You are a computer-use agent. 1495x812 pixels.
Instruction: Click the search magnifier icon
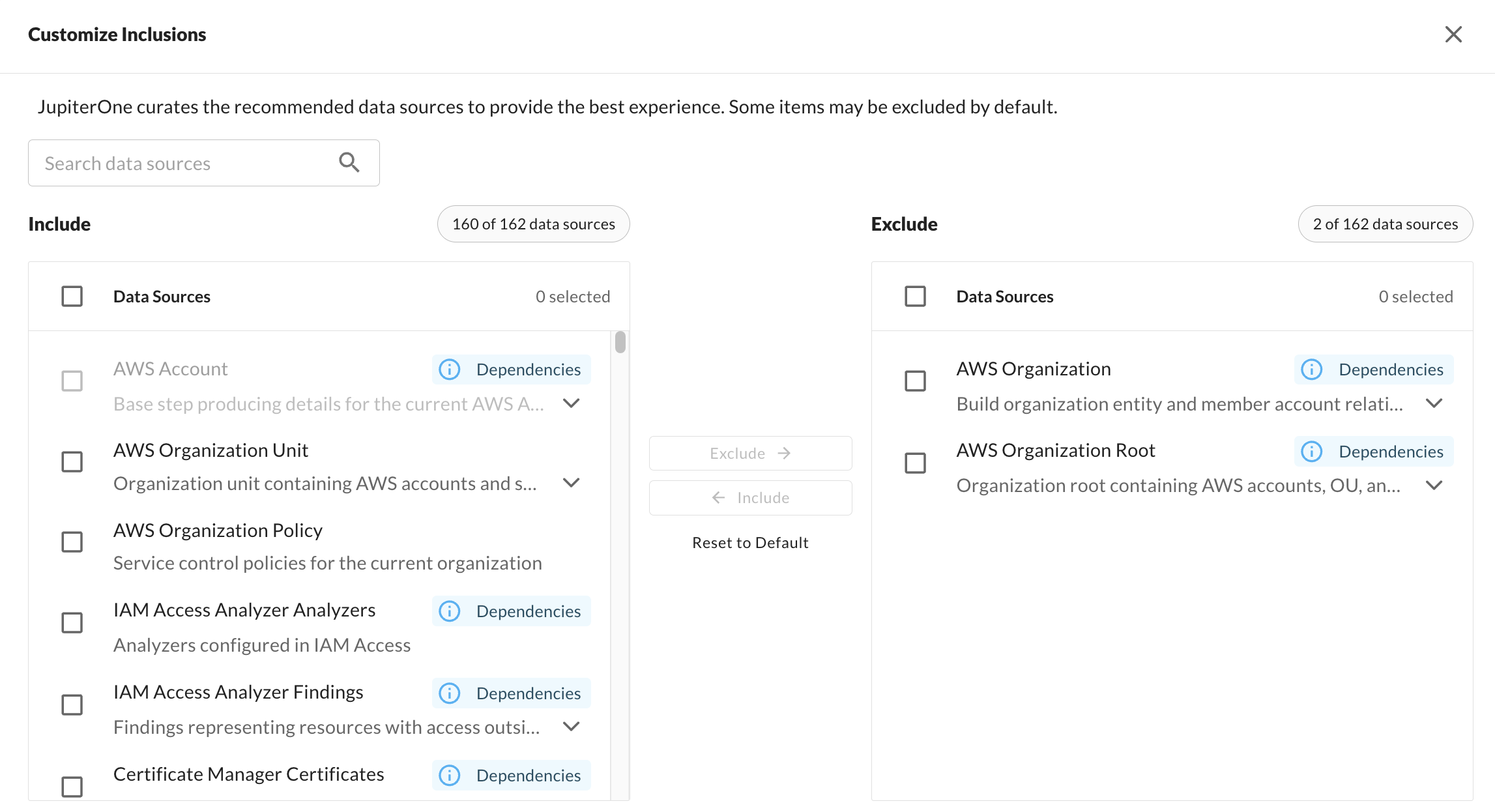pos(349,162)
